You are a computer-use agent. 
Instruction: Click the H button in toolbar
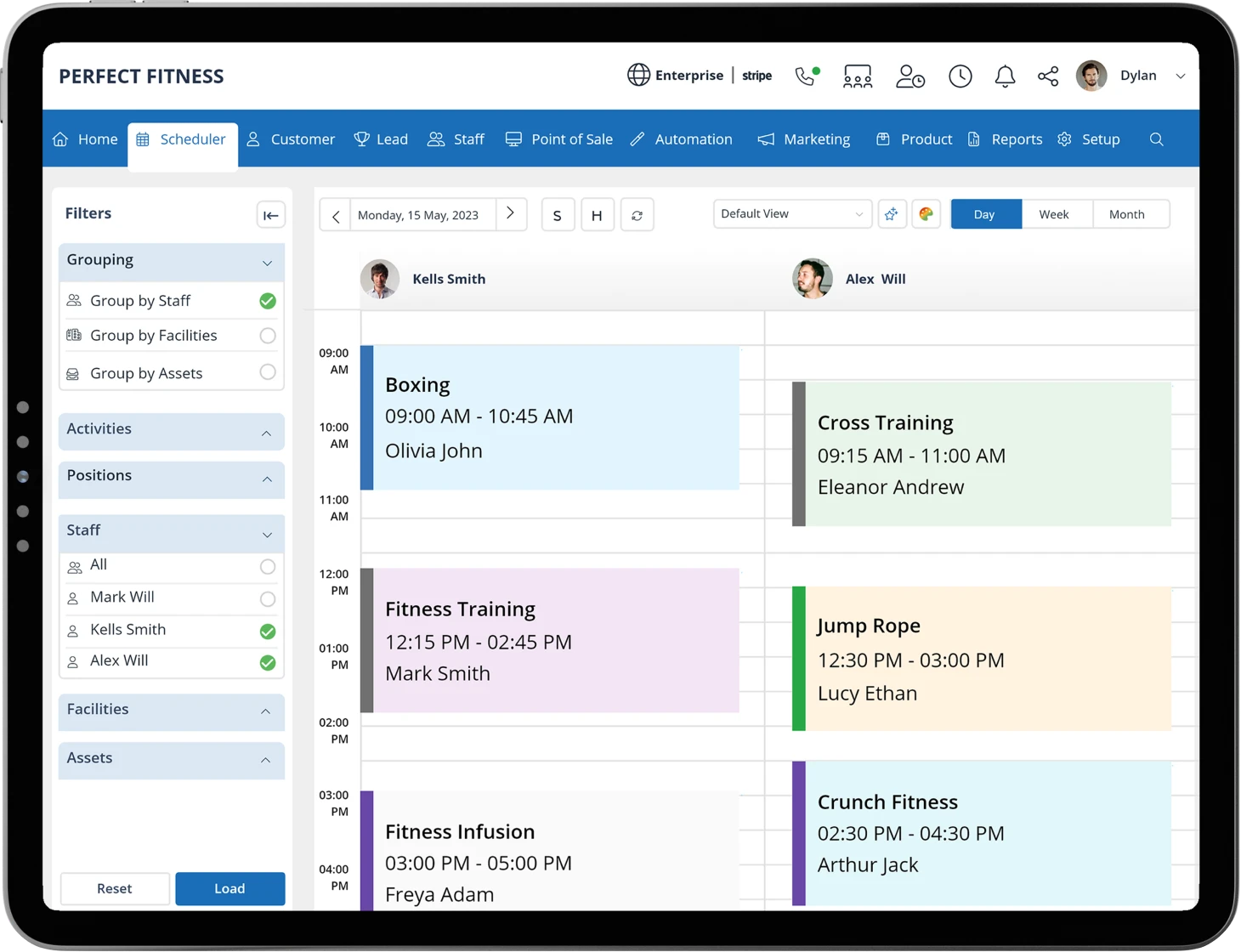(x=597, y=216)
